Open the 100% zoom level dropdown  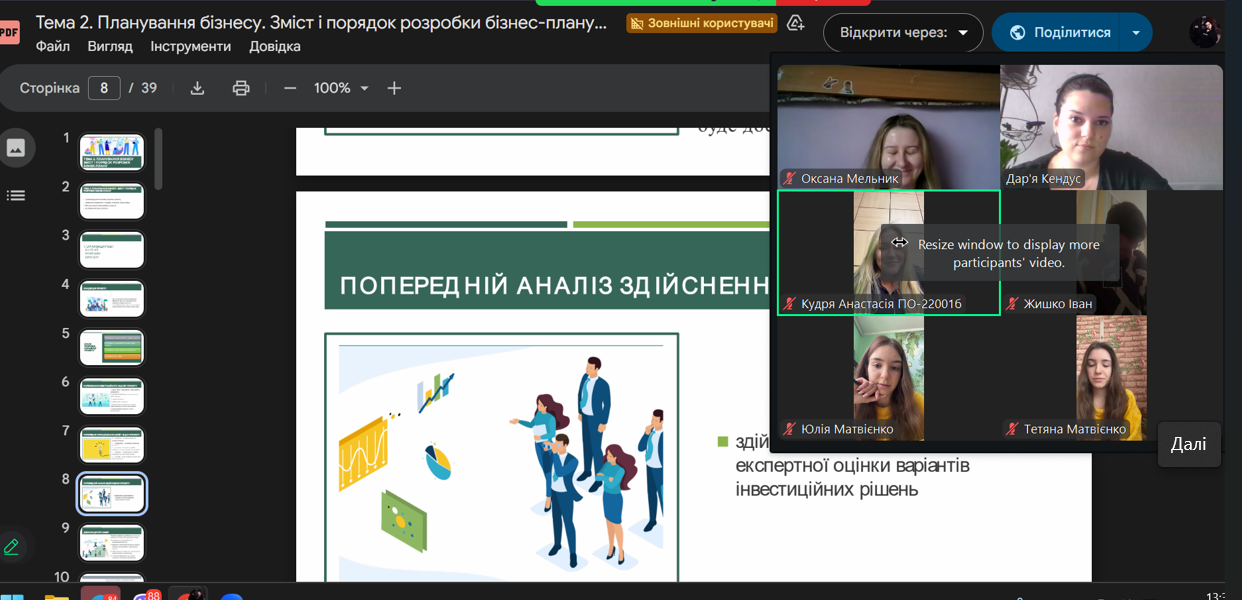(341, 88)
